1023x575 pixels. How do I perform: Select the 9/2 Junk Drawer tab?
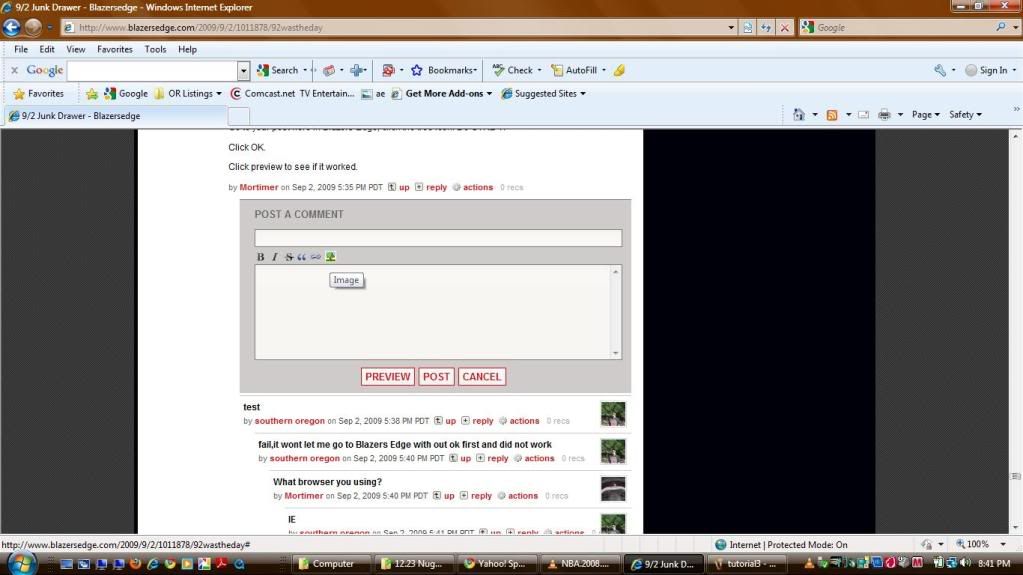pyautogui.click(x=115, y=116)
